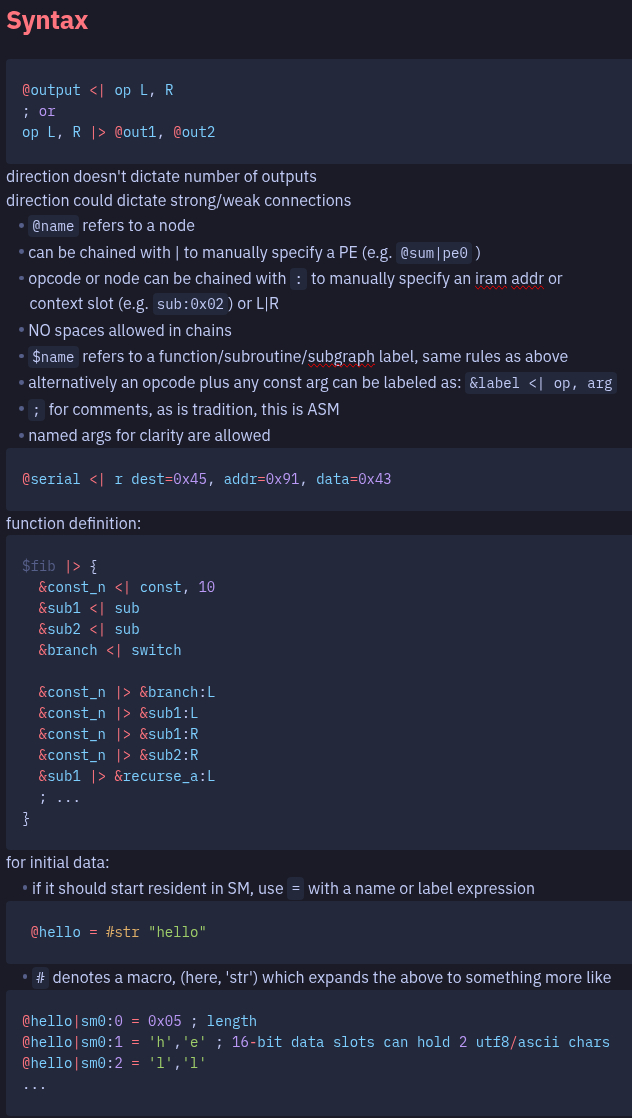This screenshot has height=1118, width=632.
Task: Click the "$fib |> {" code line
Action: [x=59, y=566]
